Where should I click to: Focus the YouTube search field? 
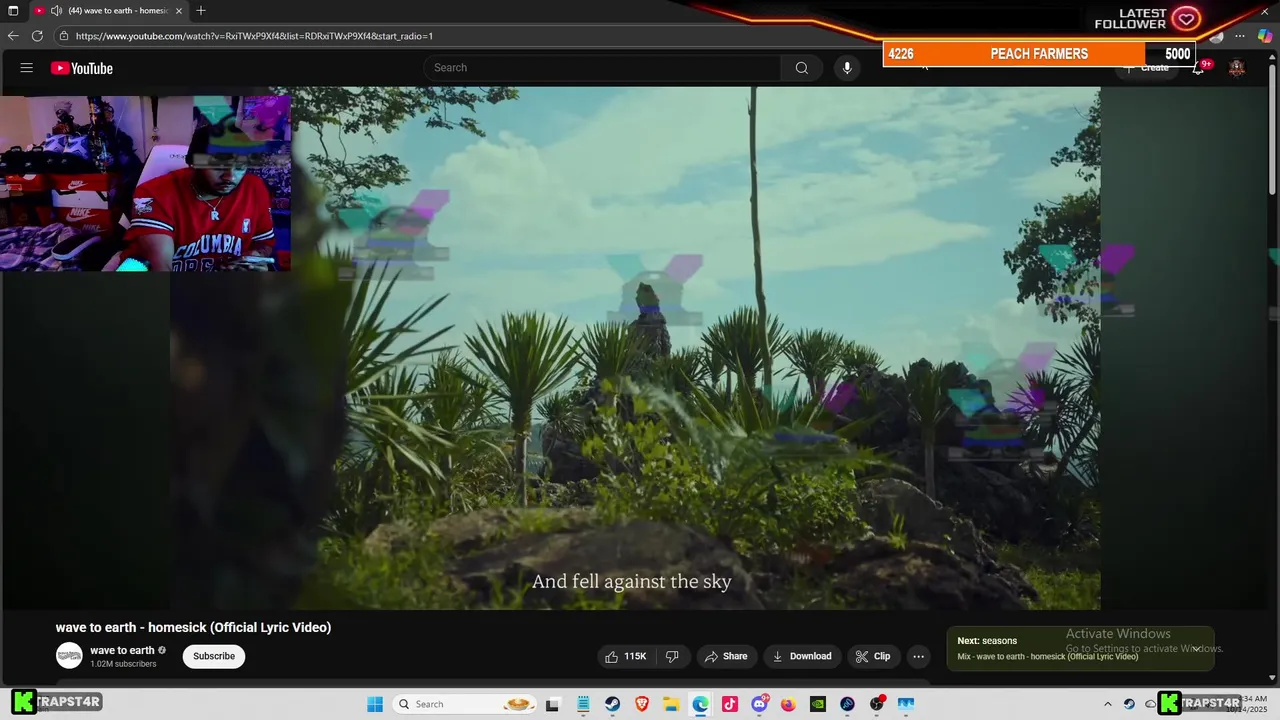click(x=603, y=68)
